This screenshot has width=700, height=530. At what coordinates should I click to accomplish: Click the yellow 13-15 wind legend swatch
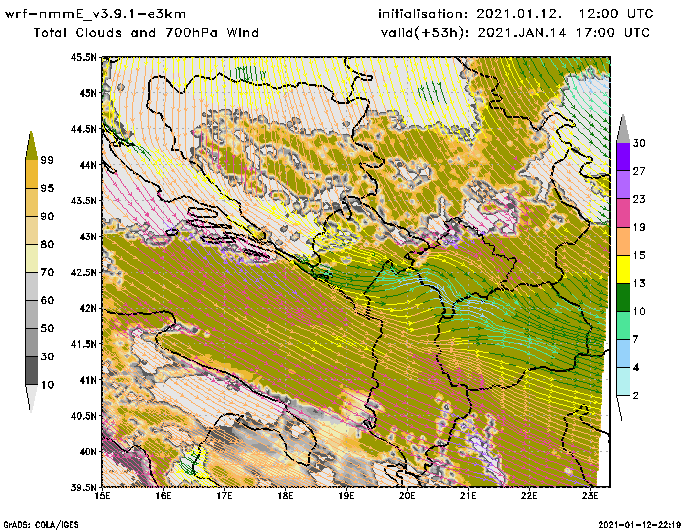point(623,269)
